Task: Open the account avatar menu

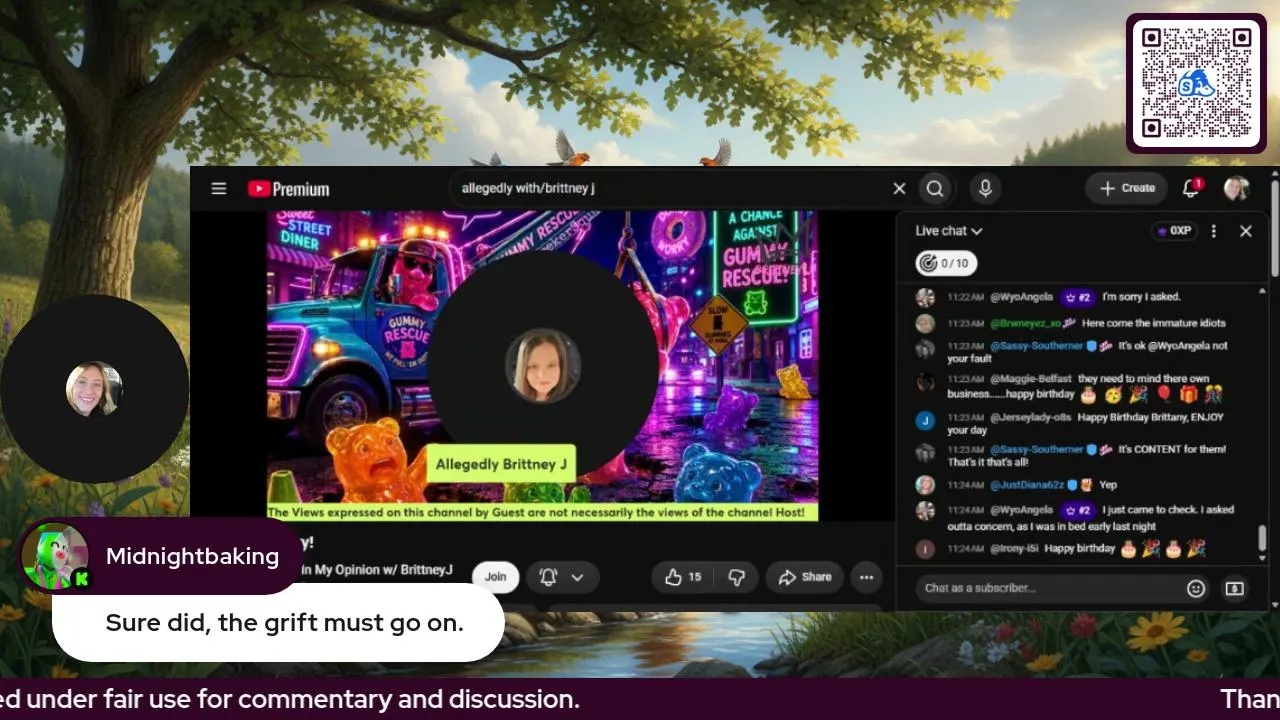Action: click(1237, 188)
